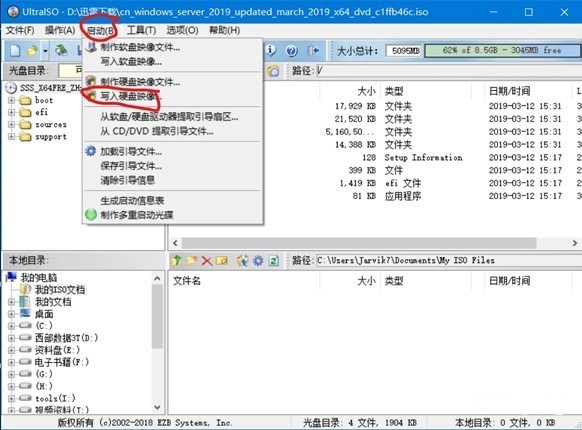Expand the efi folder node
This screenshot has height=430, width=582.
click(12, 112)
